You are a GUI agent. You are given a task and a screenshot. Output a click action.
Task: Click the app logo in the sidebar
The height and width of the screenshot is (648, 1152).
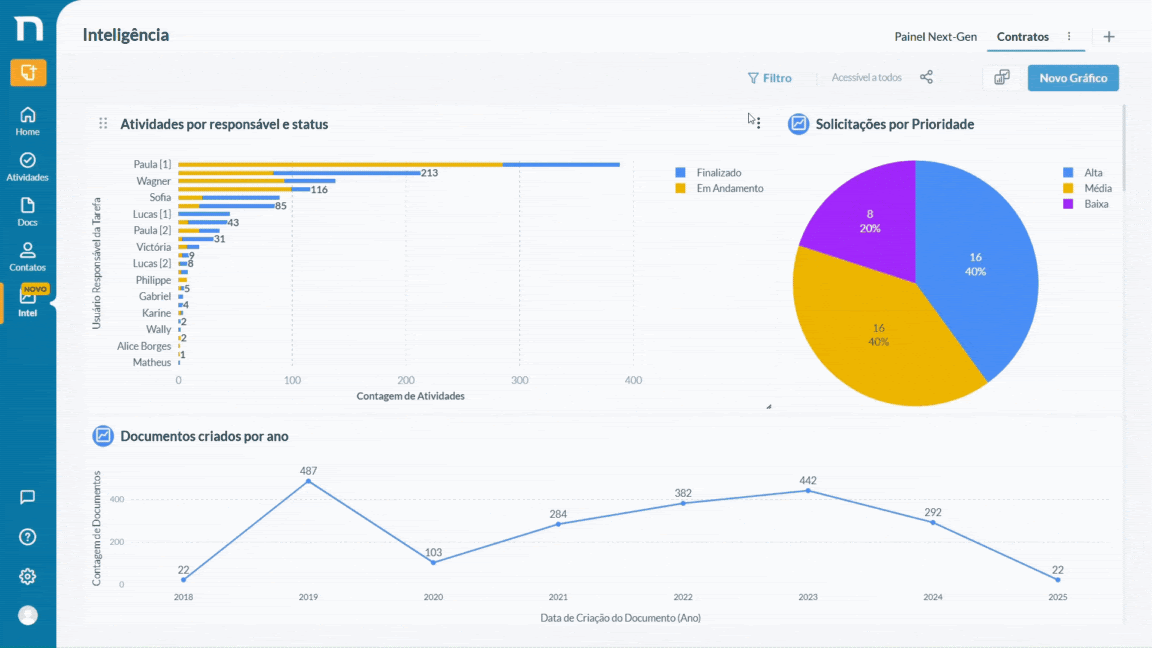pyautogui.click(x=28, y=29)
